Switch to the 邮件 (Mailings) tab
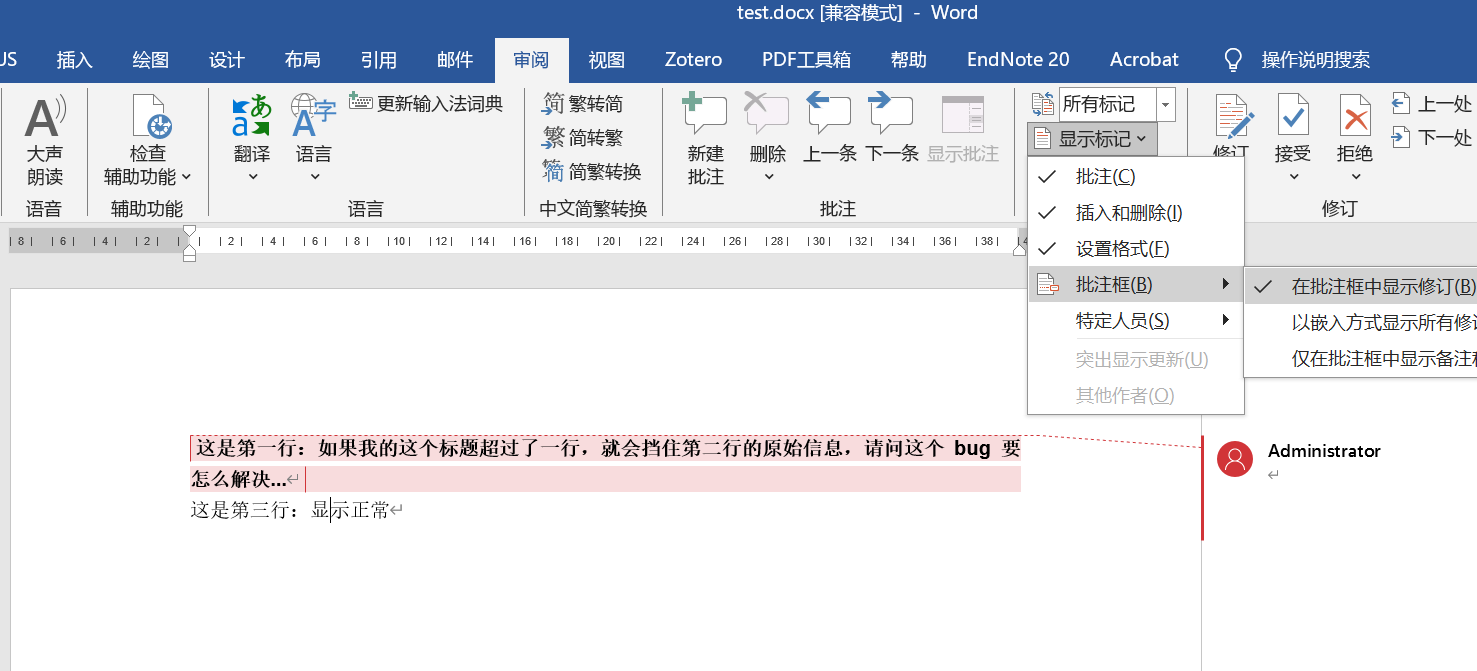Image resolution: width=1477 pixels, height=671 pixels. (455, 60)
